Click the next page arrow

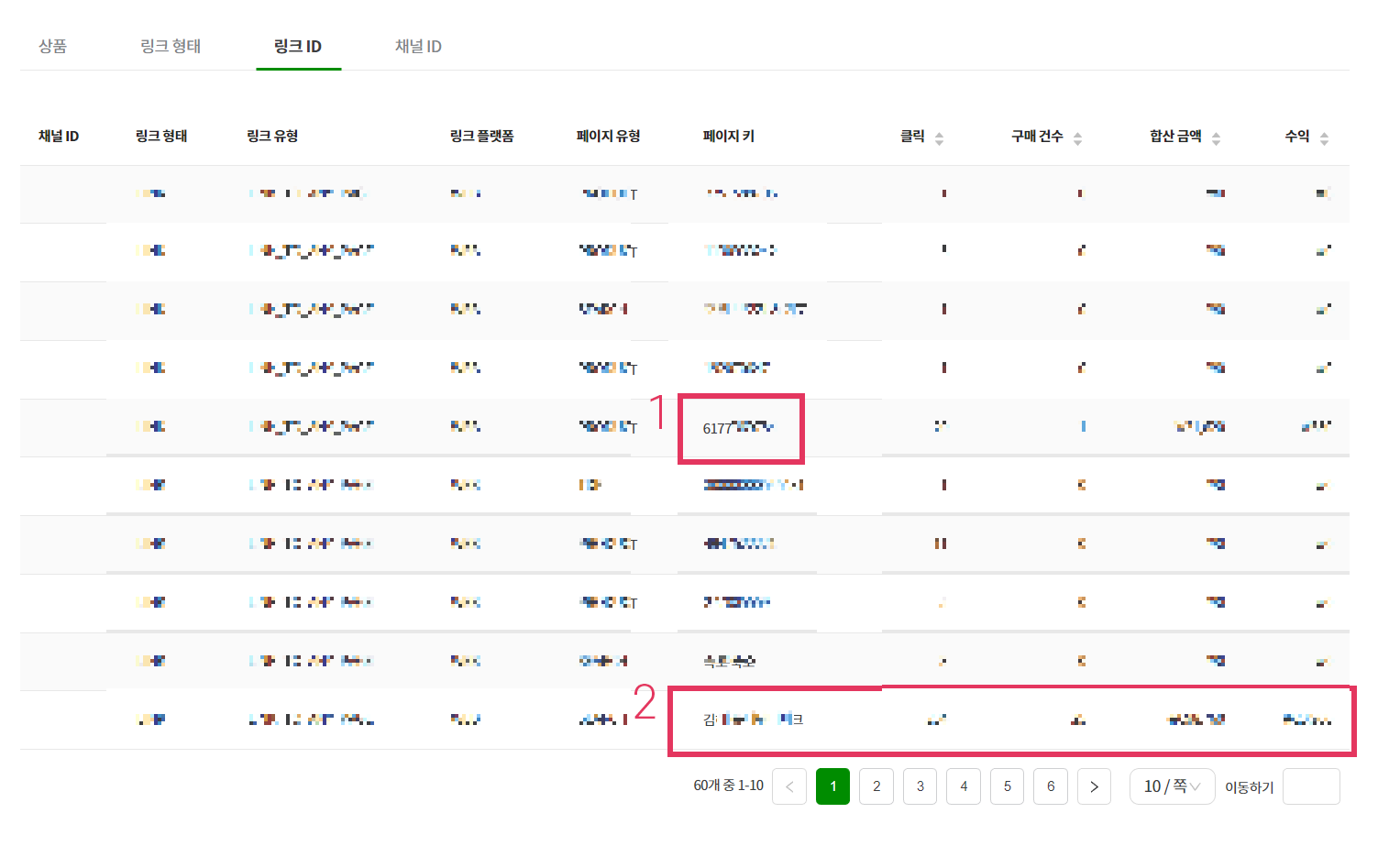click(x=1094, y=786)
